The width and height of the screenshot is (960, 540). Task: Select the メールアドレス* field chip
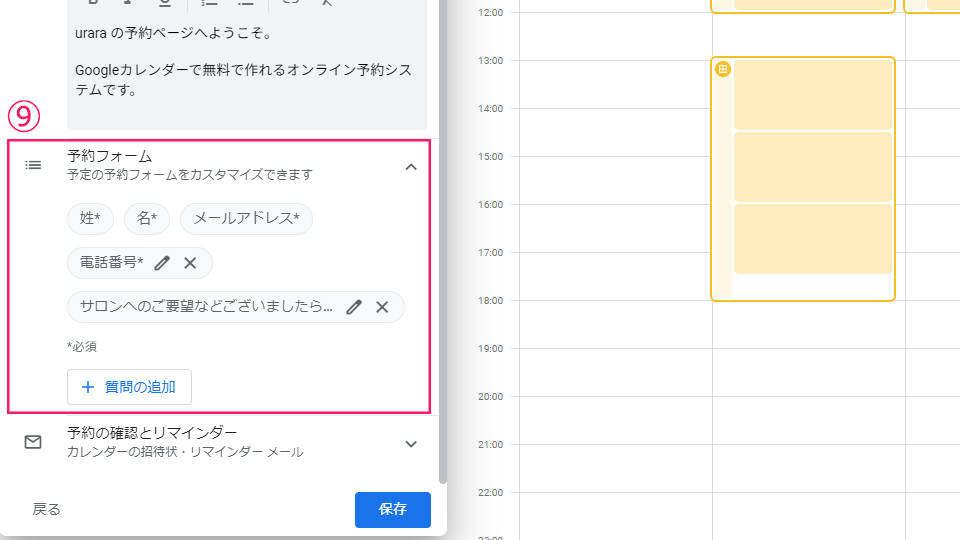[x=246, y=219]
